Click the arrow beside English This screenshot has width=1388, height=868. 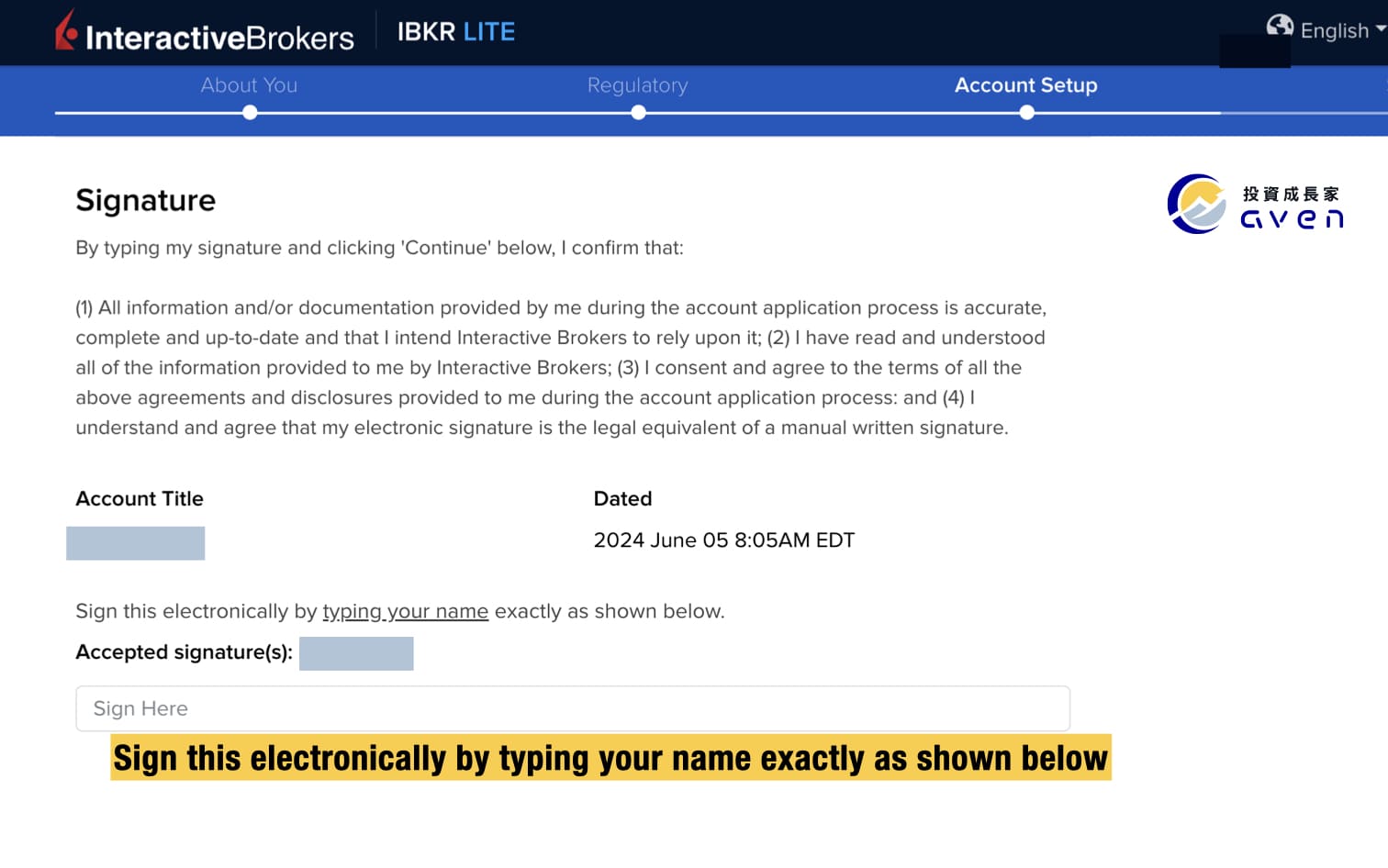[x=1380, y=28]
